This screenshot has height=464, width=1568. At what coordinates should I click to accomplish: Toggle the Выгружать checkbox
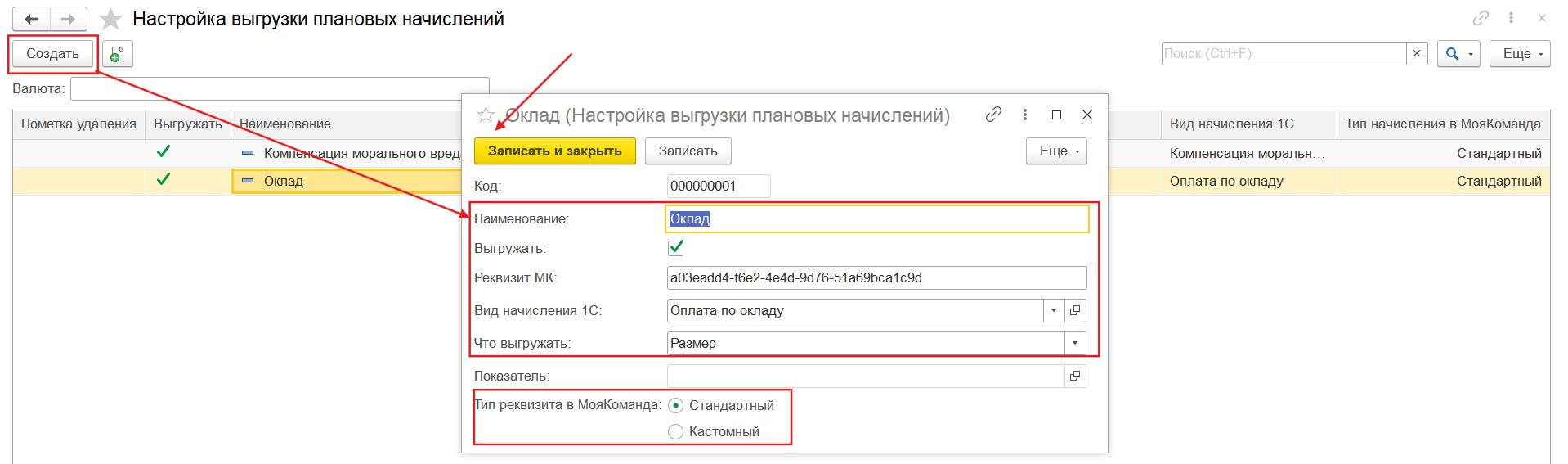[x=676, y=247]
